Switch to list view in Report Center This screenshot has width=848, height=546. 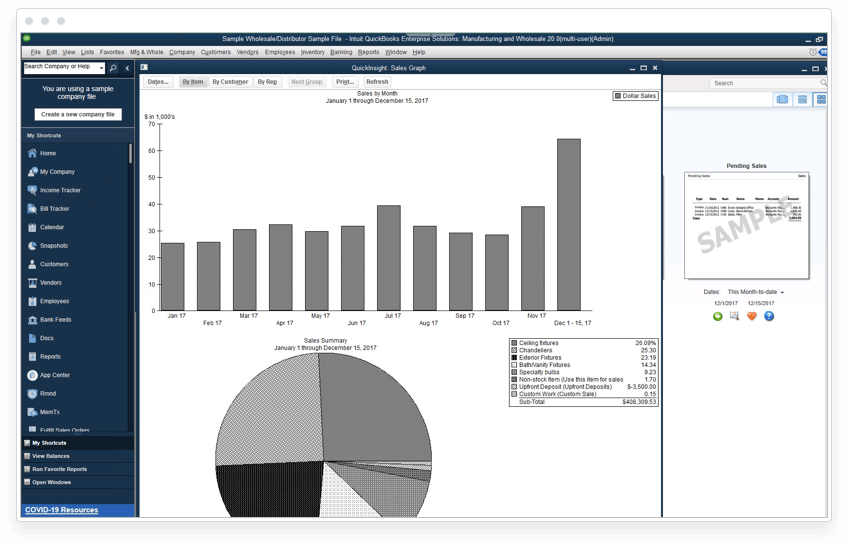pos(802,99)
